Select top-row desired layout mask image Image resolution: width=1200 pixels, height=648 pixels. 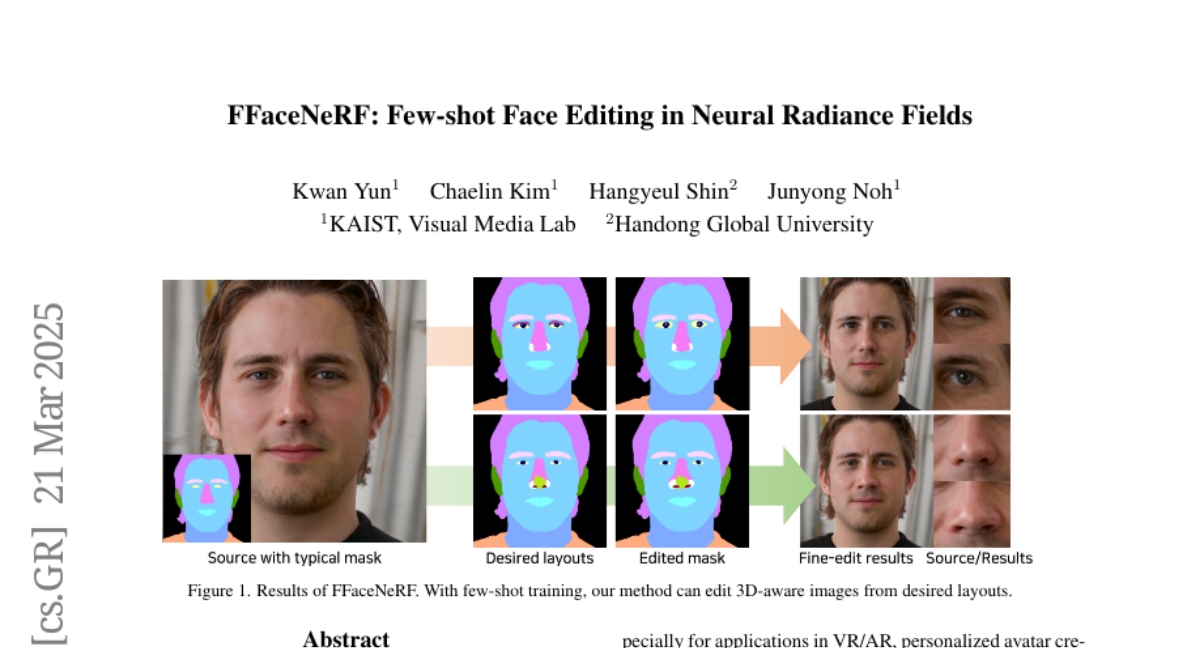[x=540, y=344]
